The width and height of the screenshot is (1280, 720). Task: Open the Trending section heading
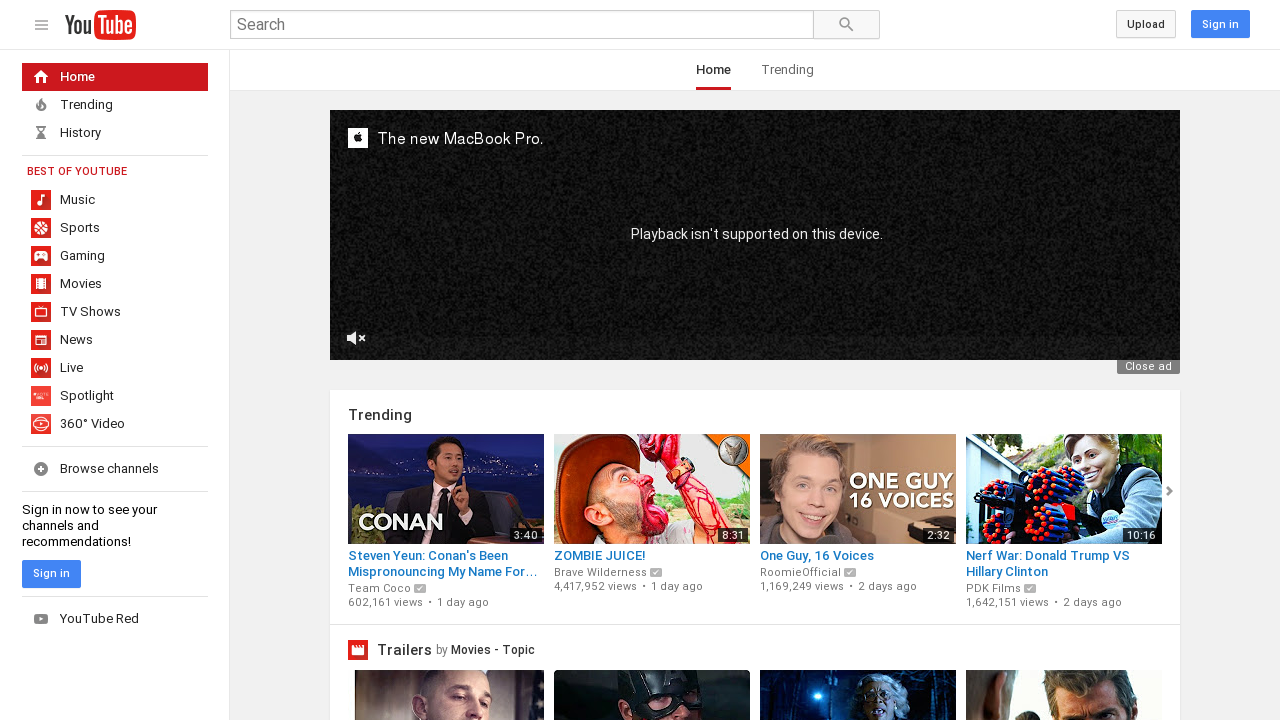point(380,415)
